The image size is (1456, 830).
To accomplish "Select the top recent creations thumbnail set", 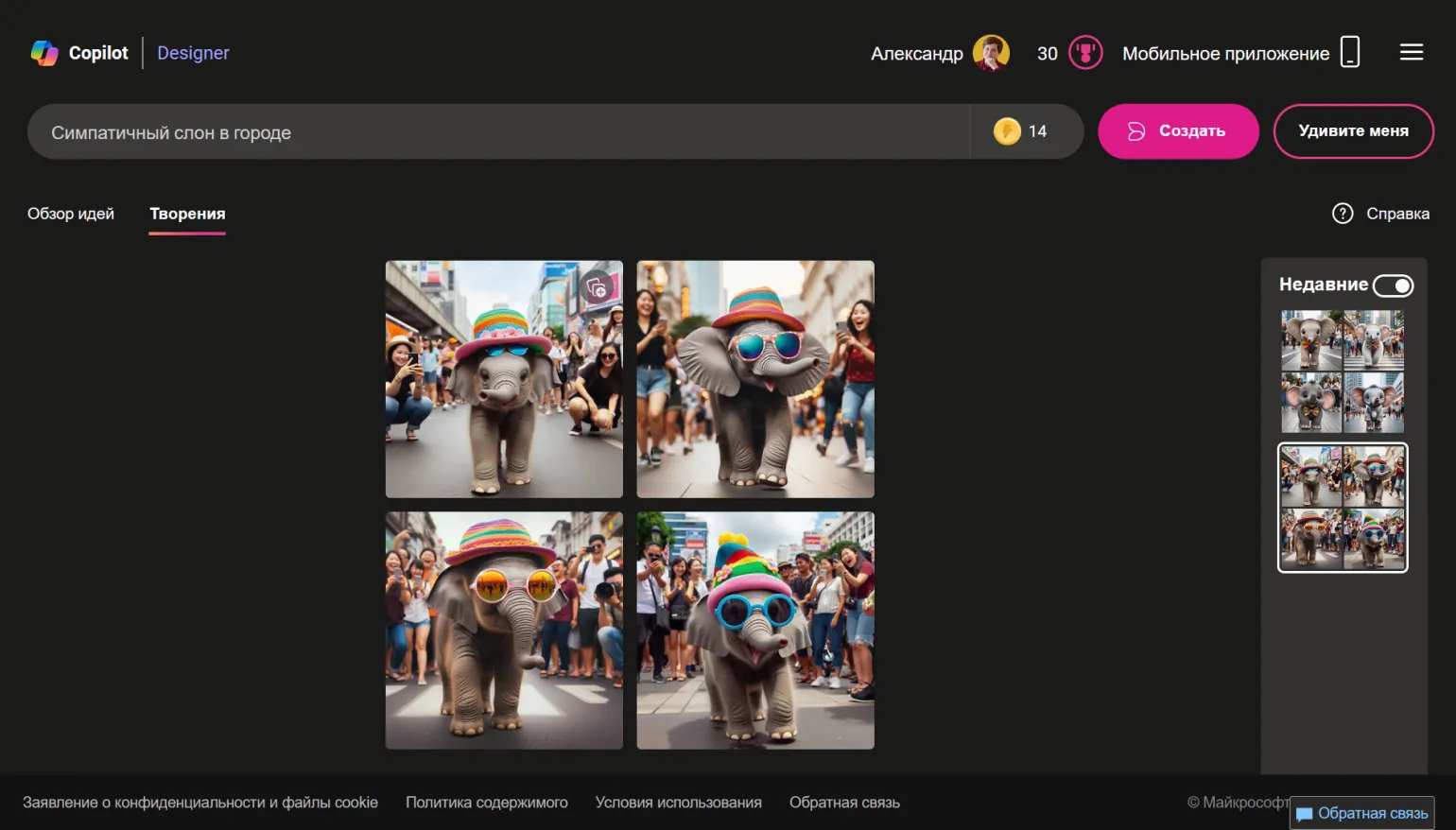I will (x=1343, y=372).
